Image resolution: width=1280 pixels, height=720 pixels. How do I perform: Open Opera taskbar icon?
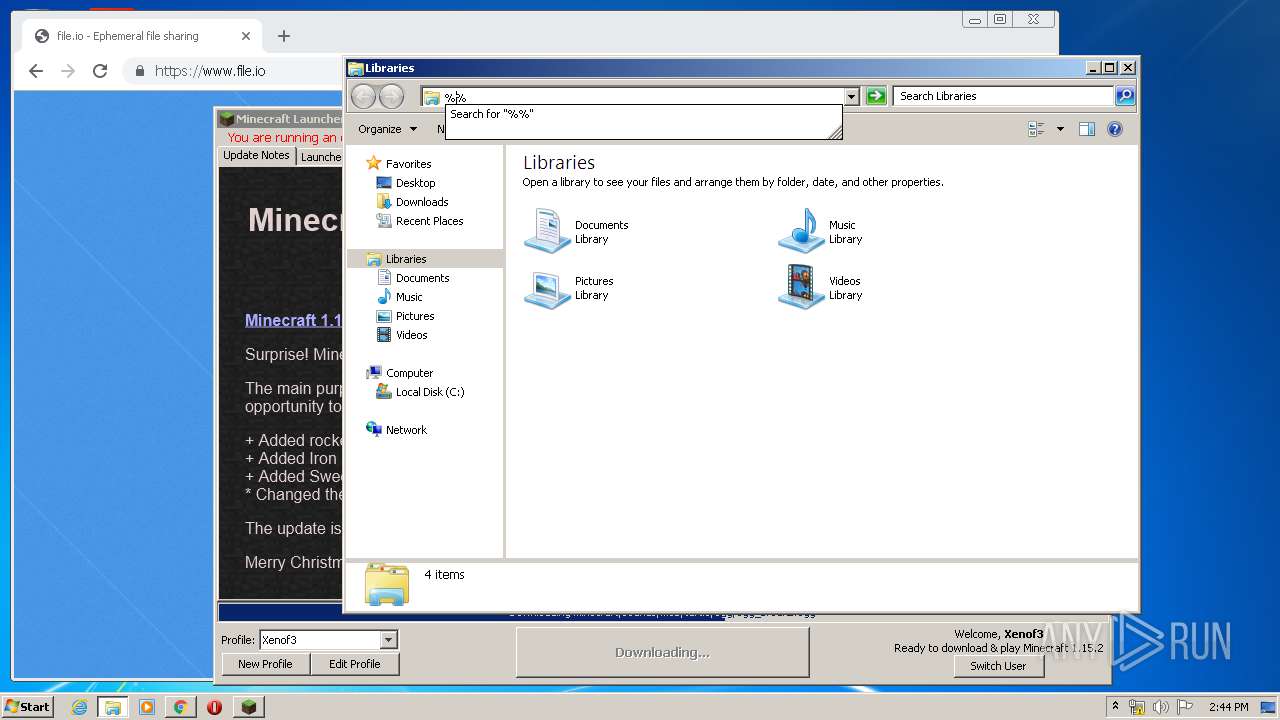[214, 707]
